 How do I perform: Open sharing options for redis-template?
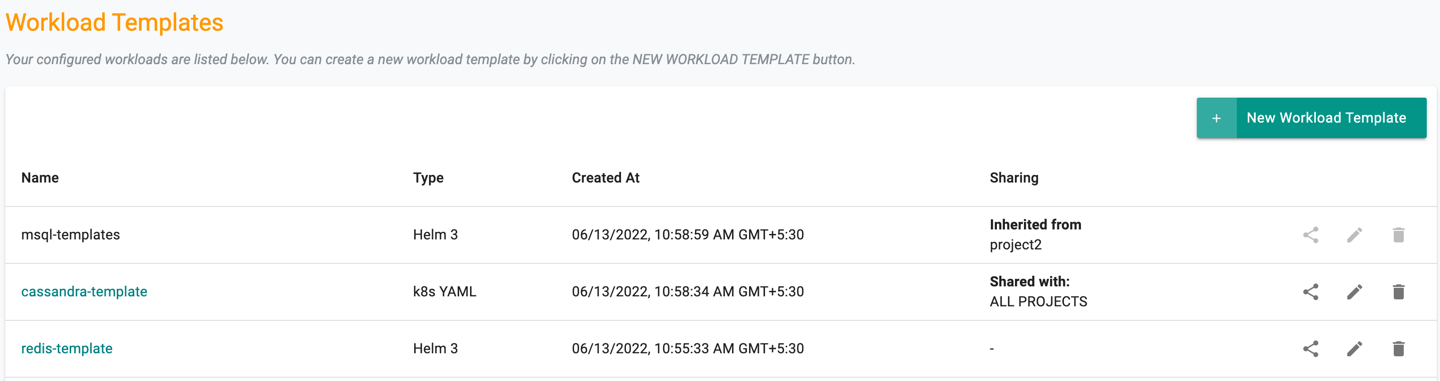[x=1311, y=349]
